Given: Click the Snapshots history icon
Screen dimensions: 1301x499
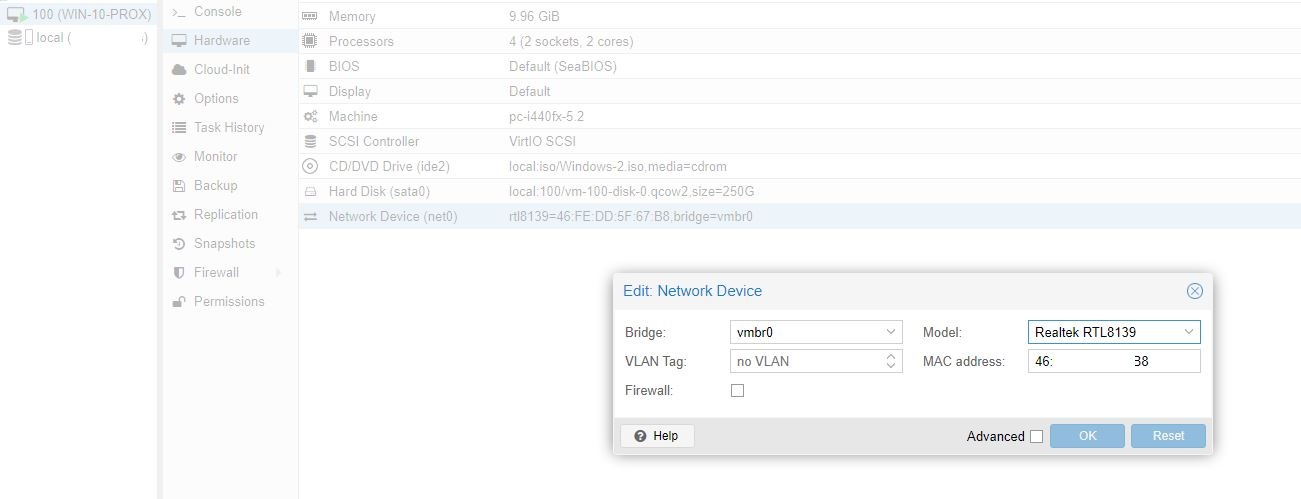Looking at the screenshot, I should point(179,244).
